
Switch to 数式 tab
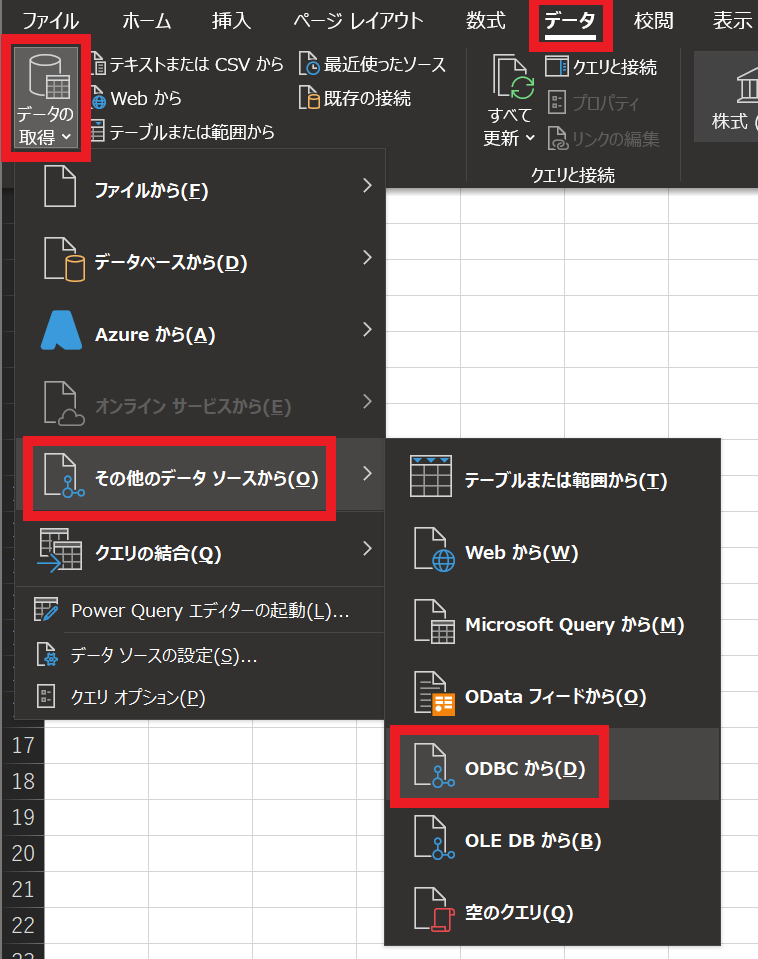486,21
